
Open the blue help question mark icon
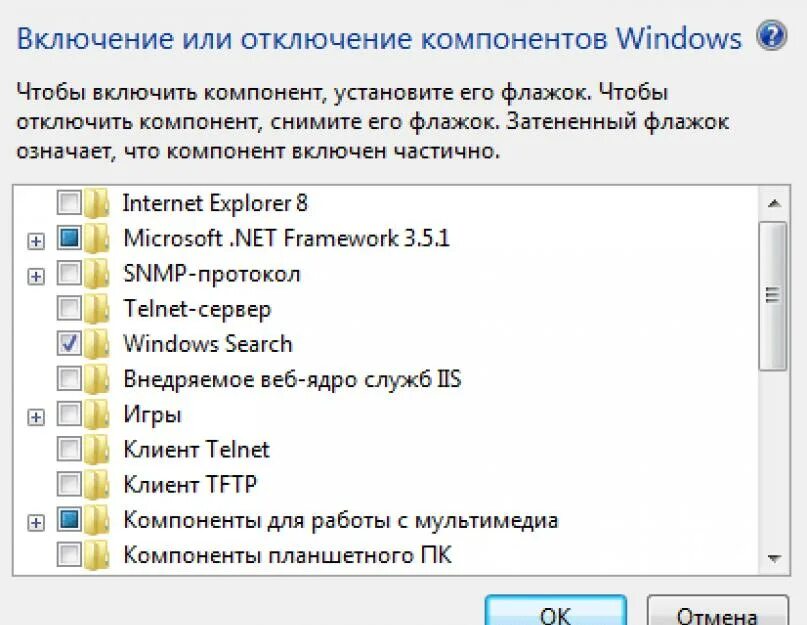(771, 36)
